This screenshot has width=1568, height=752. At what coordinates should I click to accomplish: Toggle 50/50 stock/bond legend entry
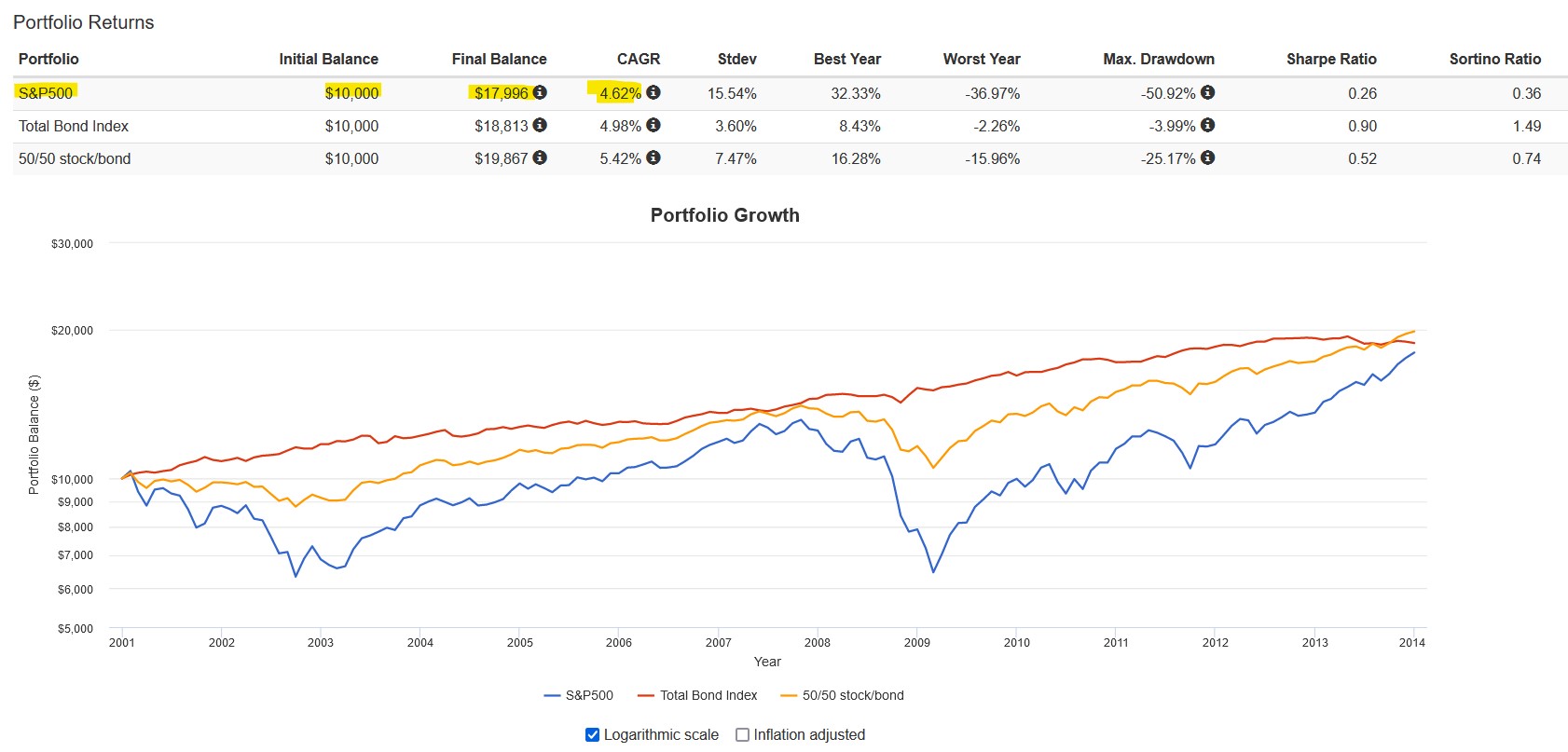click(842, 695)
